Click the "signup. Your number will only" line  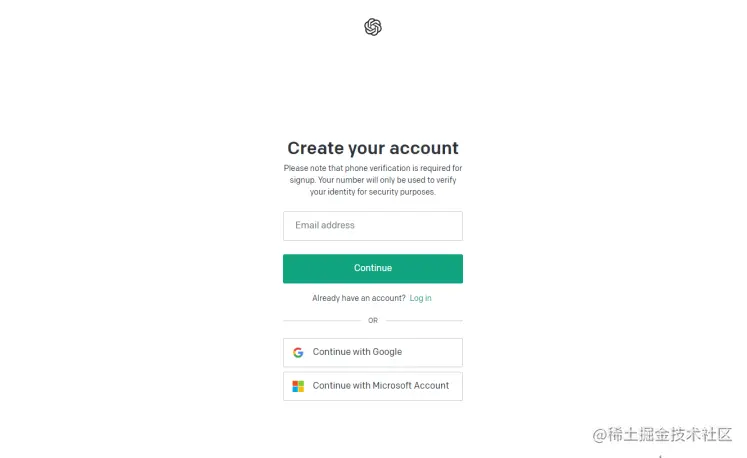(x=372, y=180)
